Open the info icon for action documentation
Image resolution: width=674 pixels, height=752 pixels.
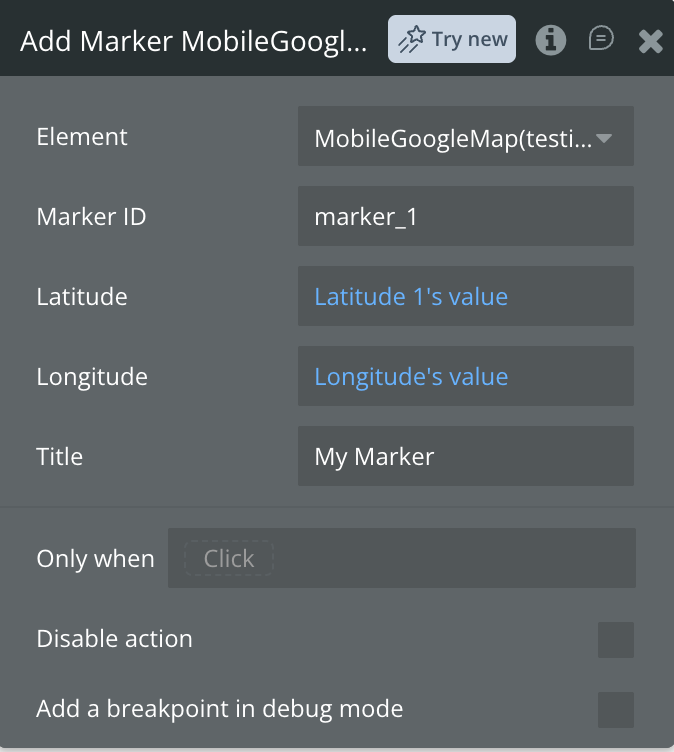[x=550, y=40]
